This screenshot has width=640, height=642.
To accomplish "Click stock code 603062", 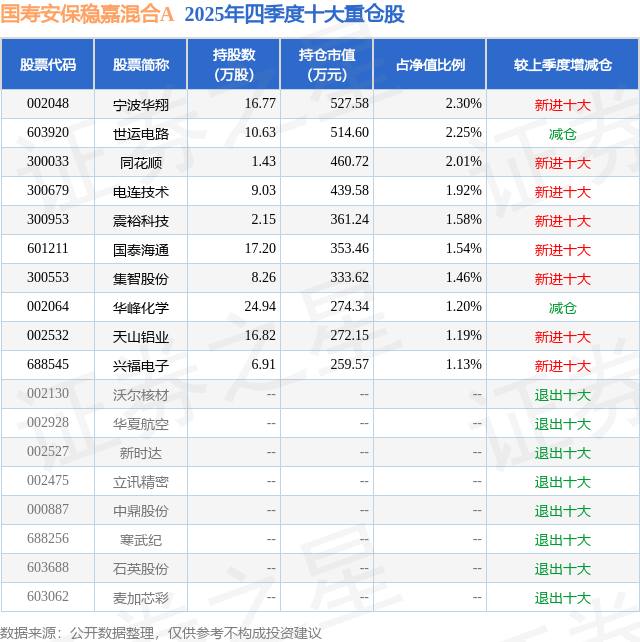I will point(47,598).
